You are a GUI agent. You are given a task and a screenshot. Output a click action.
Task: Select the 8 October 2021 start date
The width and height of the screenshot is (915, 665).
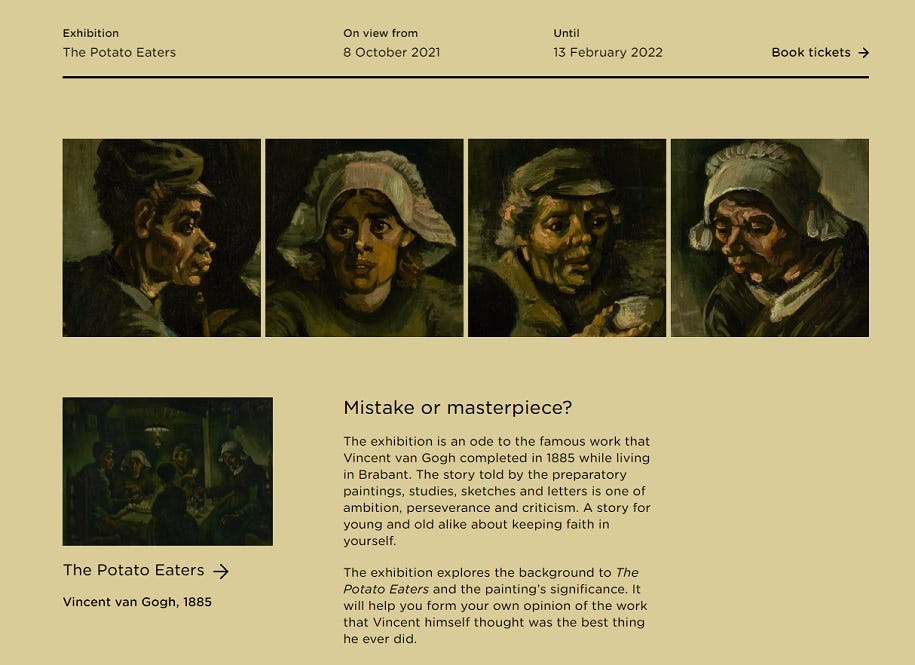pos(391,53)
